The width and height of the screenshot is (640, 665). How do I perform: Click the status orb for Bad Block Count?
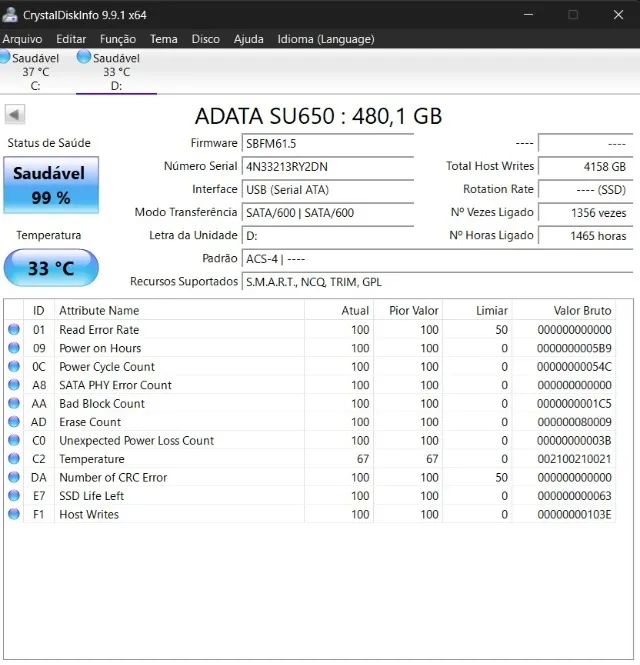tap(14, 403)
